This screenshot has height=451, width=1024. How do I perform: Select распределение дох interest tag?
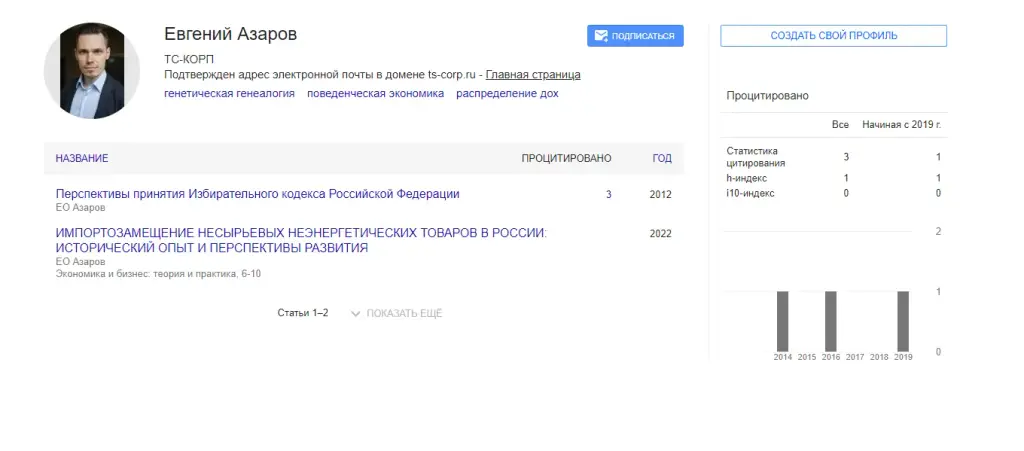point(507,93)
